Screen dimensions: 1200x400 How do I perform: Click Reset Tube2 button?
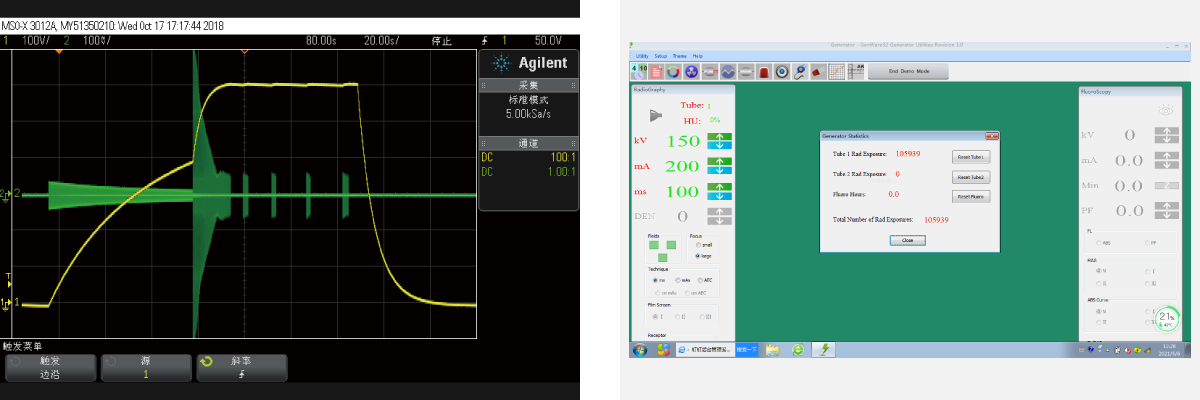971,176
